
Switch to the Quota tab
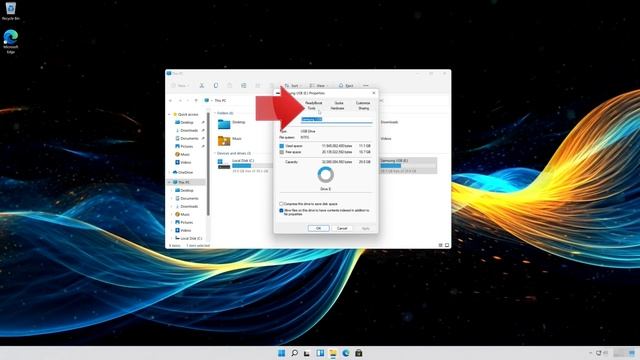[x=339, y=103]
